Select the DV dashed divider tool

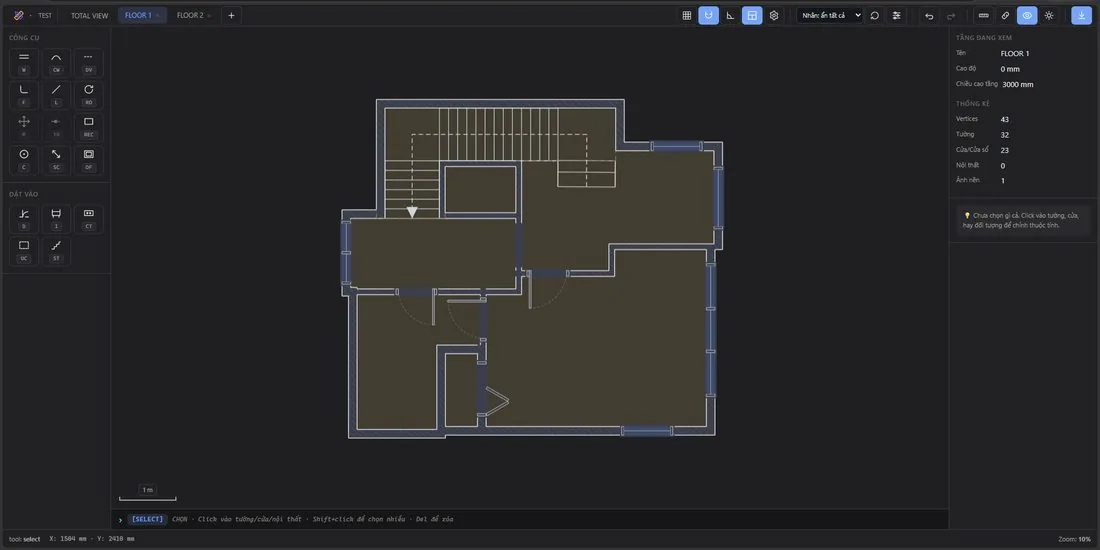(x=88, y=62)
